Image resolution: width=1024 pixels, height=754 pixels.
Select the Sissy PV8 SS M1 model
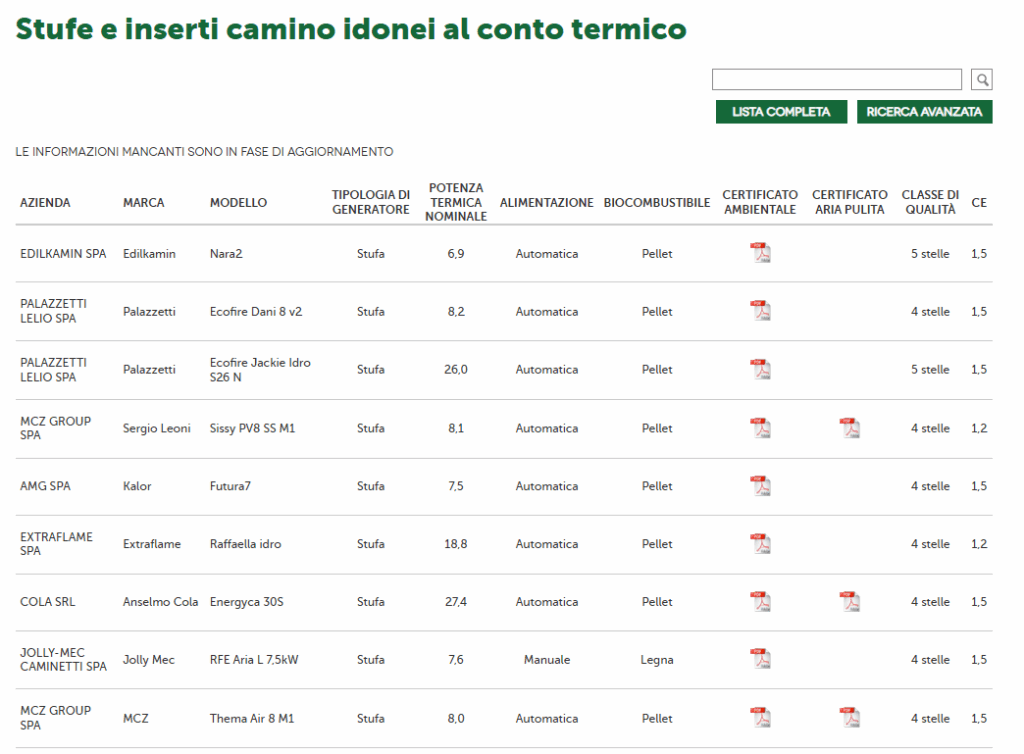pyautogui.click(x=252, y=428)
